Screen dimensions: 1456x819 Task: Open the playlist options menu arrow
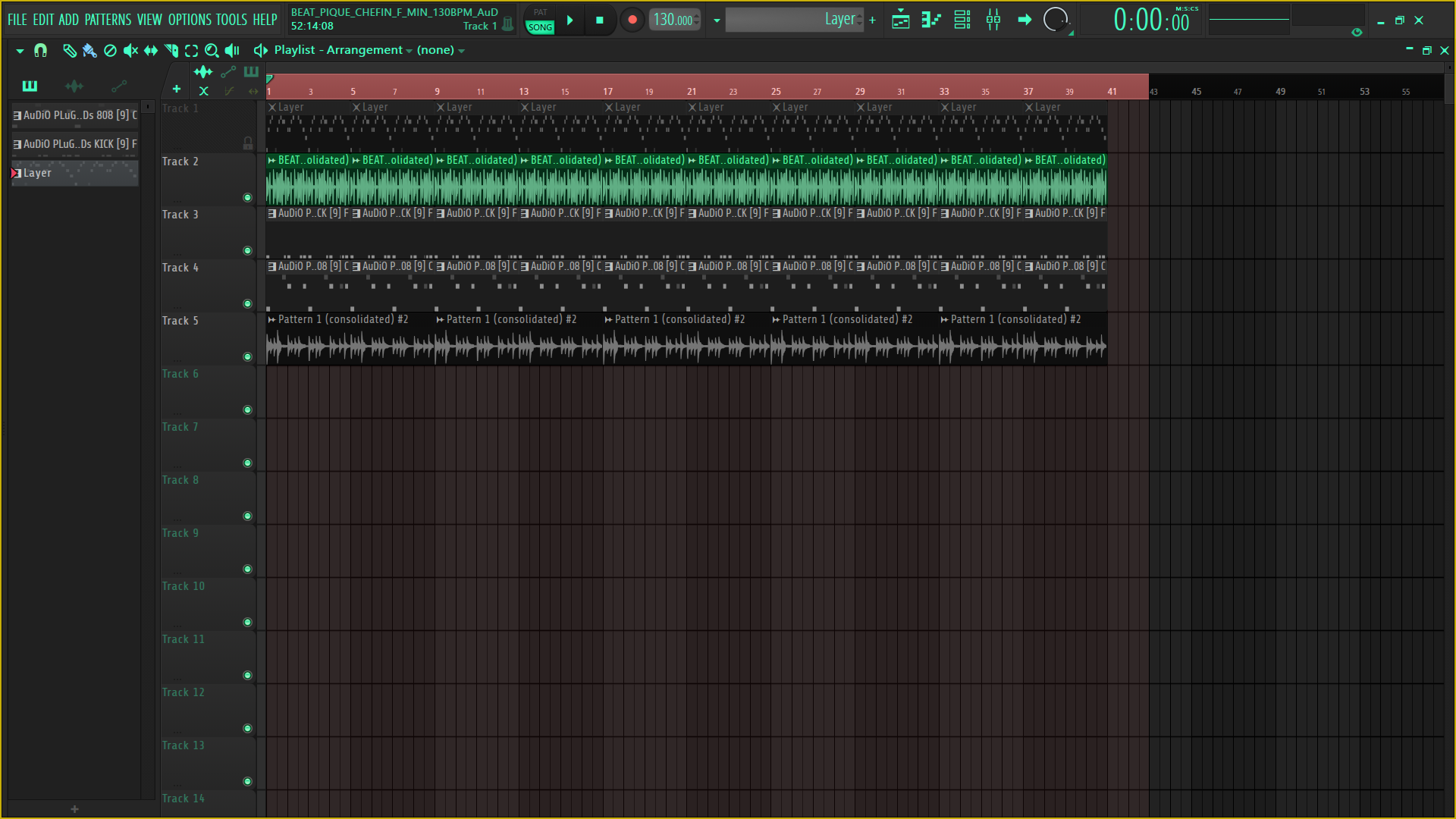click(x=20, y=51)
